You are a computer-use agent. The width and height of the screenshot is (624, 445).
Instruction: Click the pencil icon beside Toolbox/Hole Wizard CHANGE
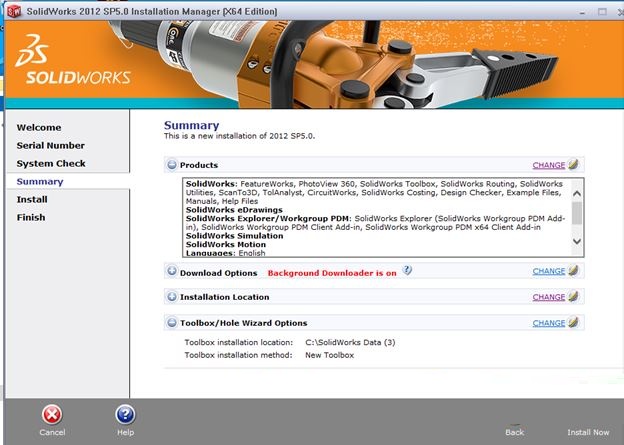(573, 322)
